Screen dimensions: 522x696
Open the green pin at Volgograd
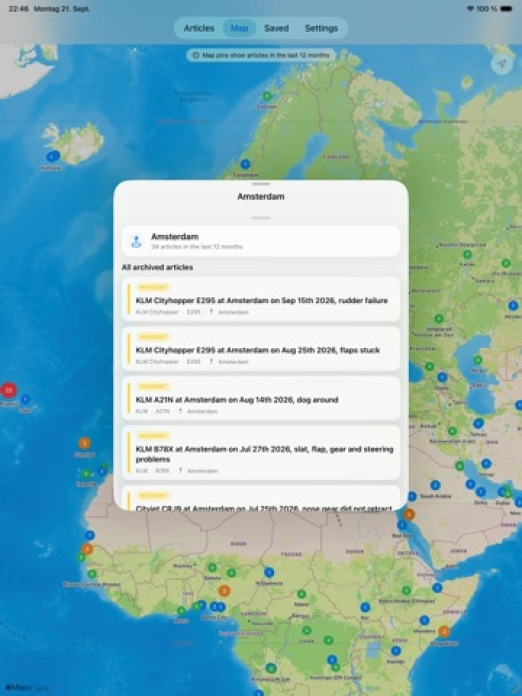pos(439,318)
